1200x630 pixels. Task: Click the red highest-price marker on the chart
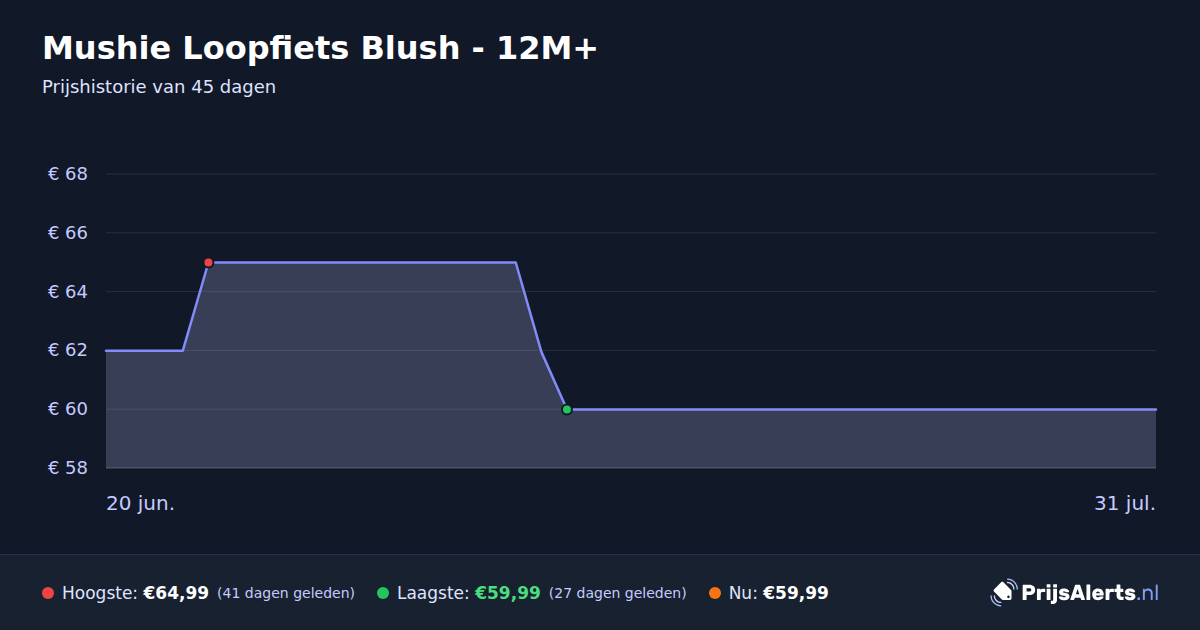coord(208,262)
